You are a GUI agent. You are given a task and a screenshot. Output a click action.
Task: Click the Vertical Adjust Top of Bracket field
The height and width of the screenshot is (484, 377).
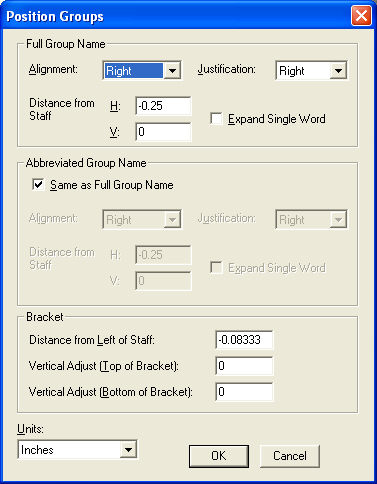[x=244, y=366]
